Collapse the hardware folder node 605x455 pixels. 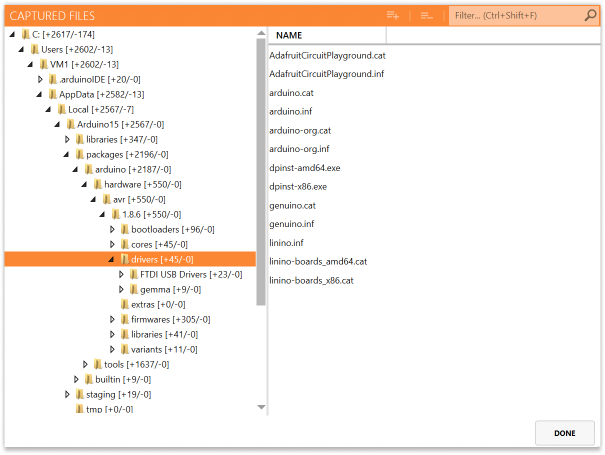(x=84, y=184)
